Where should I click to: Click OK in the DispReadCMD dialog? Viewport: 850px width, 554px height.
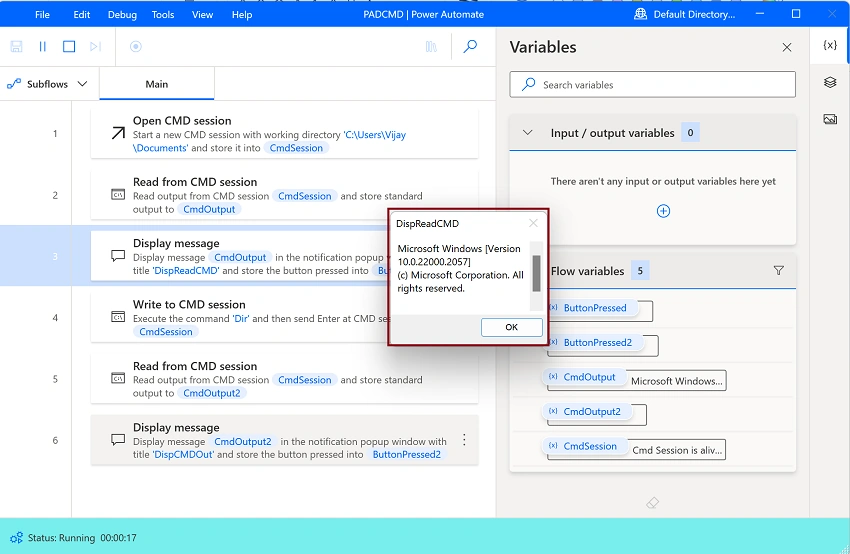pyautogui.click(x=511, y=327)
